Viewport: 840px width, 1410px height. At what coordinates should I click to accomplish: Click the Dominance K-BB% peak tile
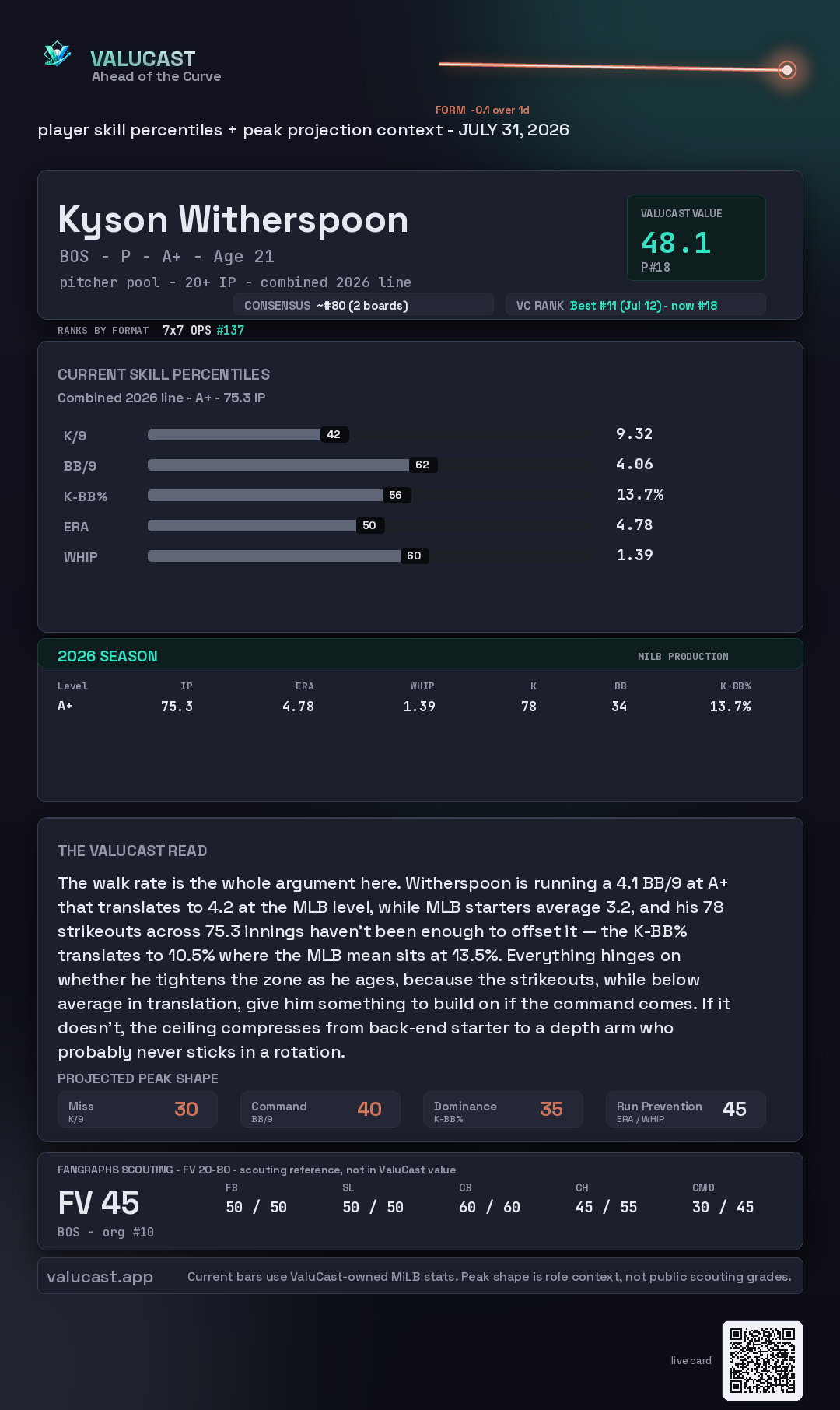click(502, 1110)
